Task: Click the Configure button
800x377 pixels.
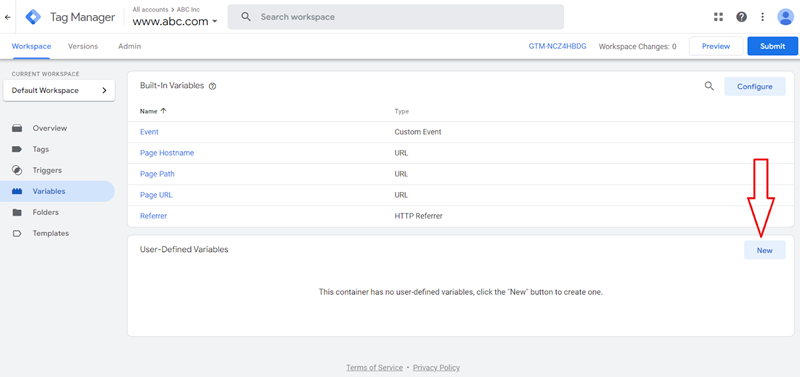Action: (x=755, y=86)
